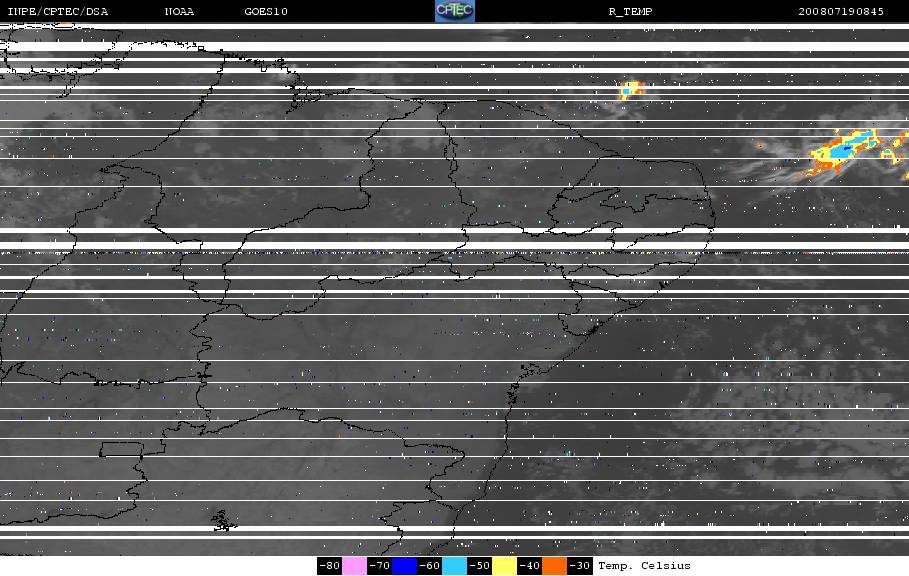909x576 pixels.
Task: Click the -50 legend value
Action: (479, 566)
